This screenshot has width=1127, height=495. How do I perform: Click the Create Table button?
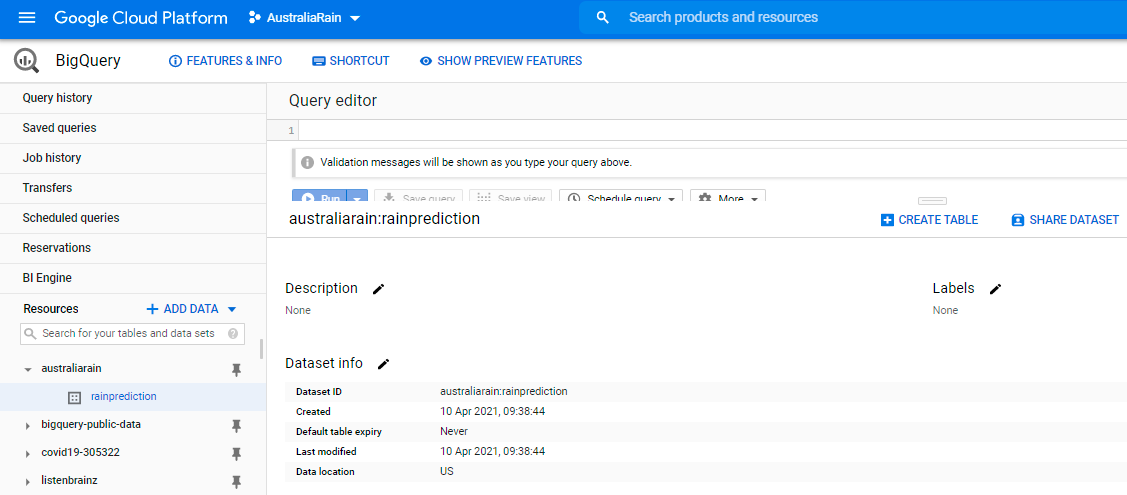point(929,220)
